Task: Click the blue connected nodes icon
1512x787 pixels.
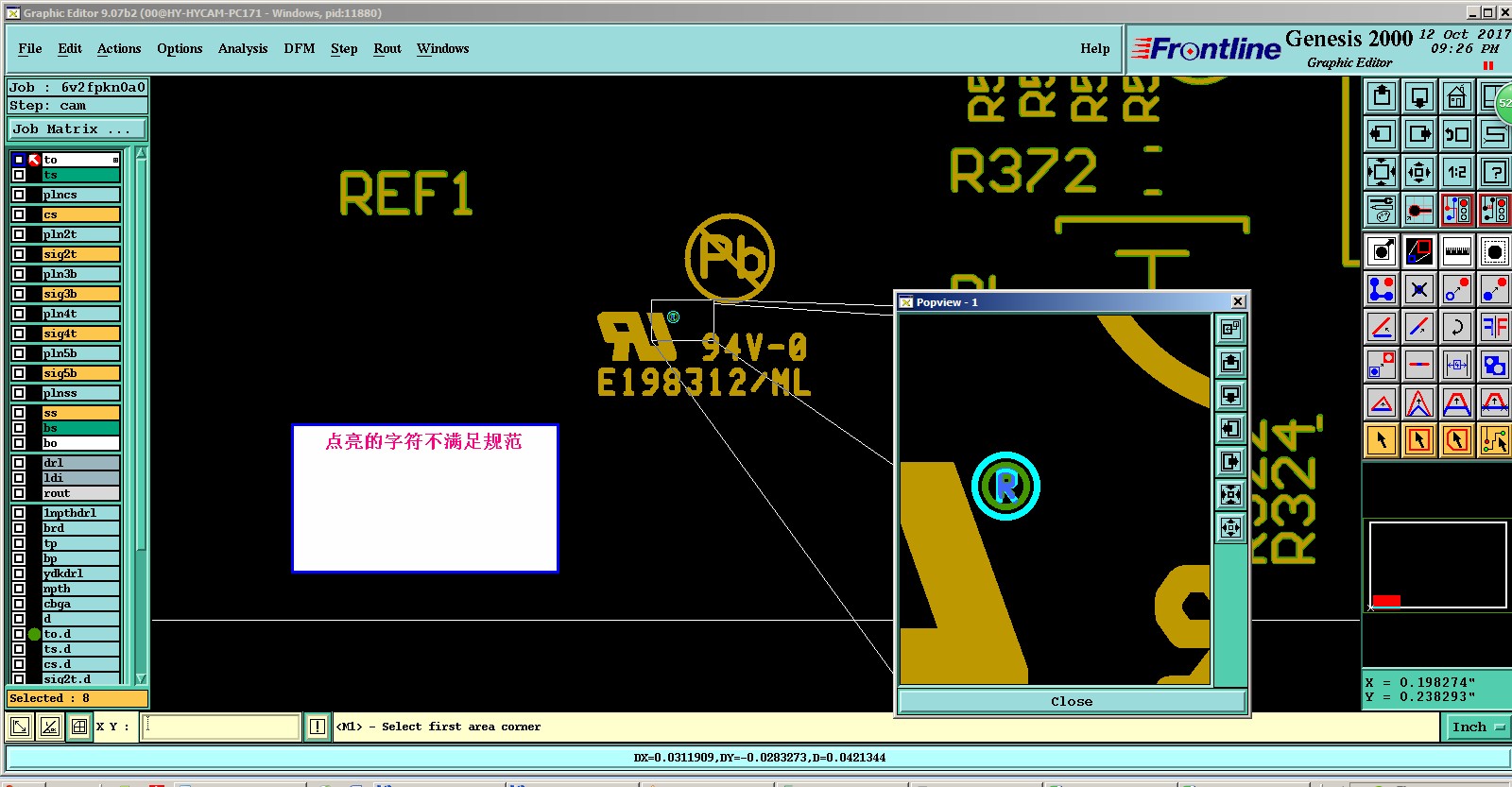Action: 1382,289
